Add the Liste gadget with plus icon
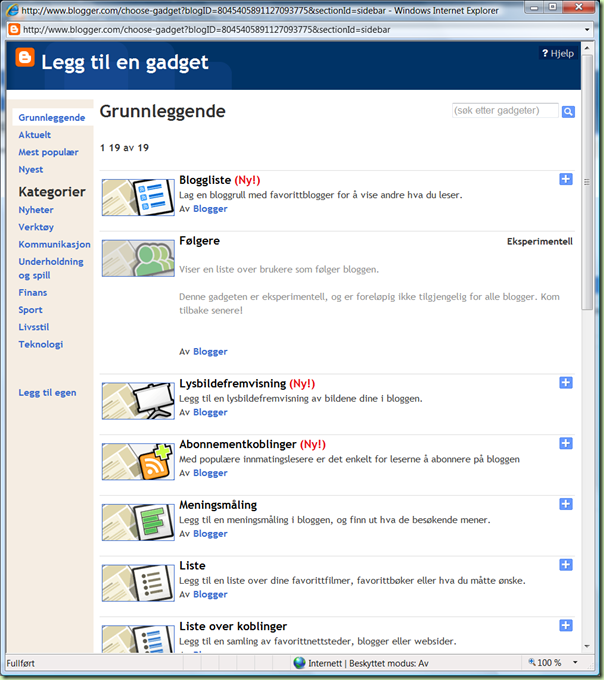 (565, 565)
